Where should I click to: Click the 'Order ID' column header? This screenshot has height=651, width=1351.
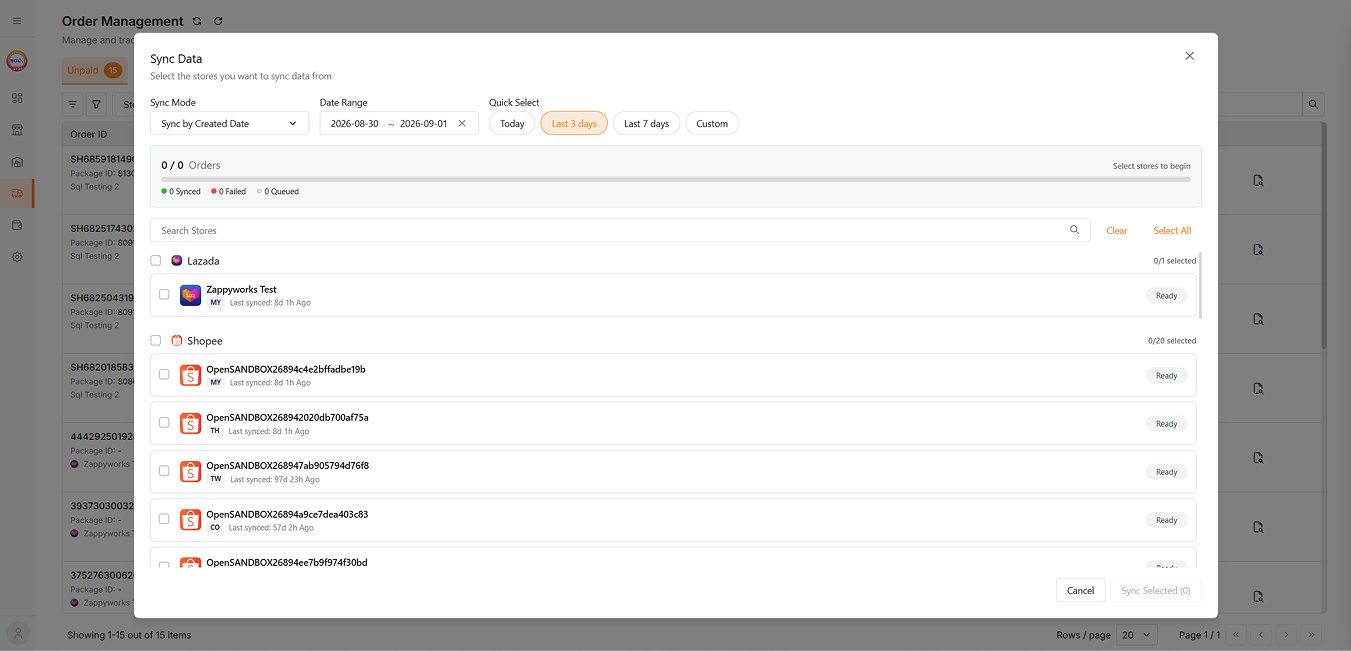[x=89, y=134]
